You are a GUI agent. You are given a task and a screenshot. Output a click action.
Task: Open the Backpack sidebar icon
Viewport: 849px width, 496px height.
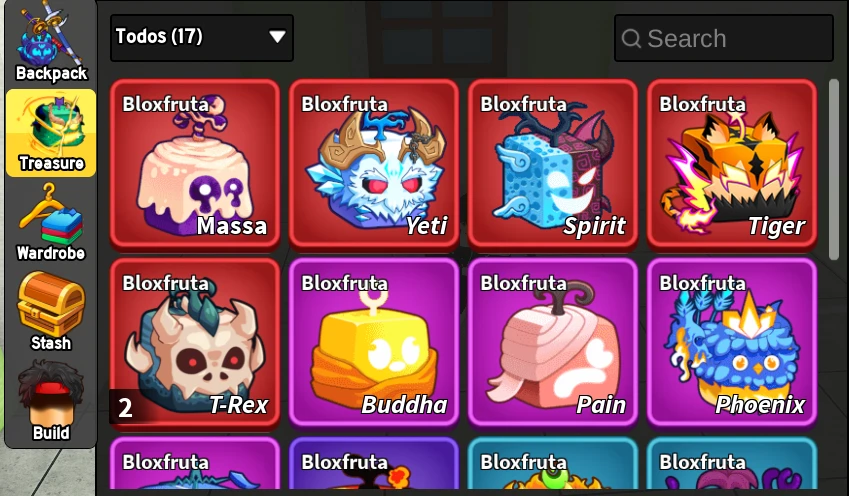coord(51,42)
